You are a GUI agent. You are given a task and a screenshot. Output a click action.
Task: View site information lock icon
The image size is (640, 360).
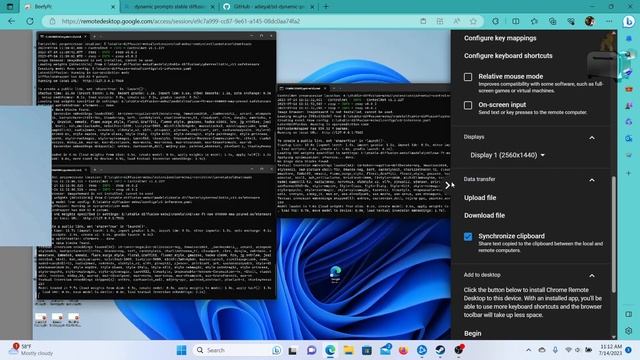pos(52,21)
